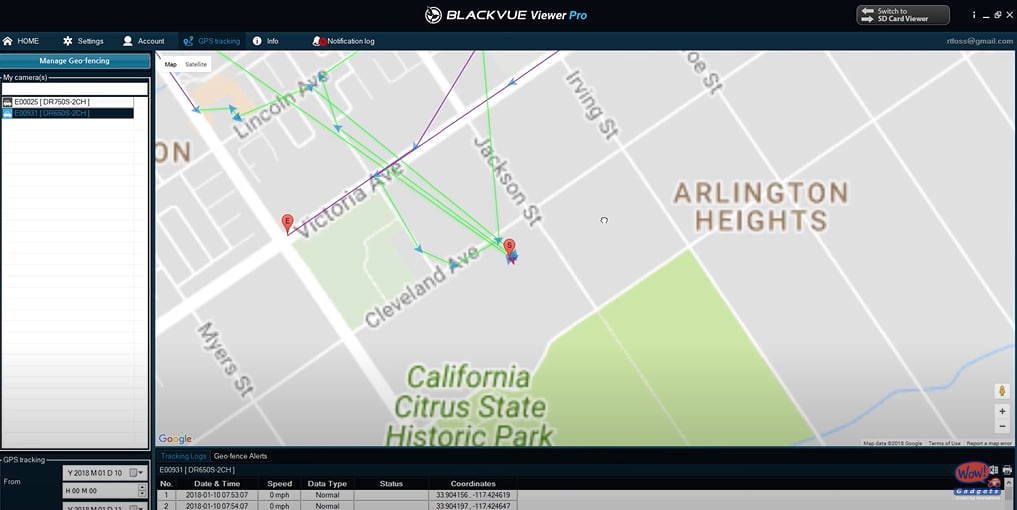Click coordinates 33.904156, -117.424619
The height and width of the screenshot is (510, 1017).
[x=473, y=495]
